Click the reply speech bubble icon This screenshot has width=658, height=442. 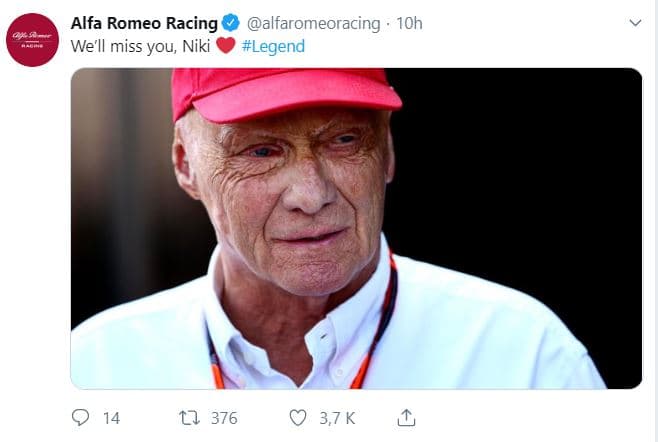[81, 417]
